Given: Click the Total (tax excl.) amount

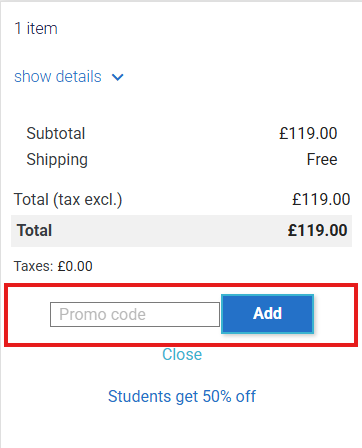Looking at the screenshot, I should coord(321,199).
